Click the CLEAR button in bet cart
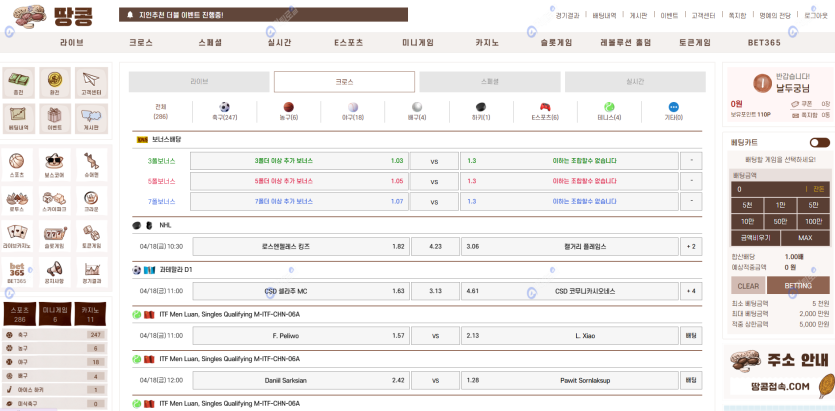The width and height of the screenshot is (835, 411). pos(749,285)
